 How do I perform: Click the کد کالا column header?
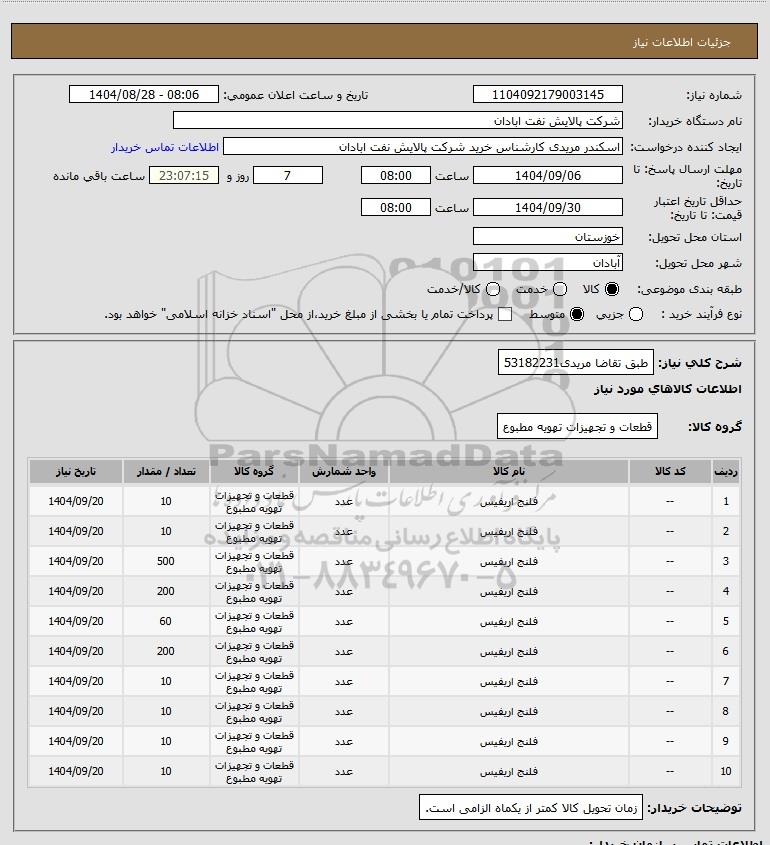coord(670,472)
